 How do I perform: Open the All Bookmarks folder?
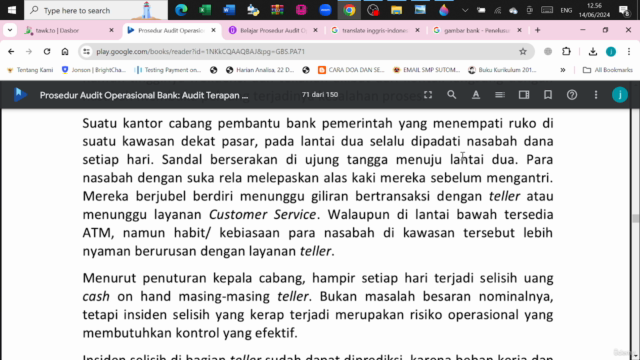tap(607, 70)
